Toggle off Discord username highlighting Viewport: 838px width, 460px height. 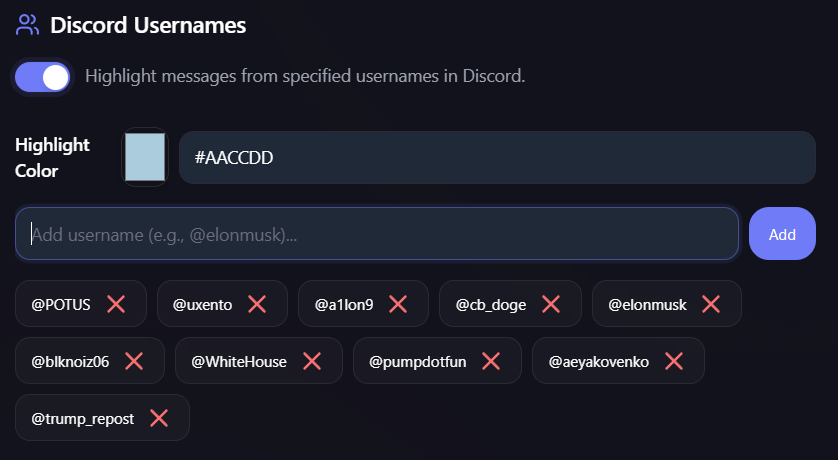click(x=42, y=77)
